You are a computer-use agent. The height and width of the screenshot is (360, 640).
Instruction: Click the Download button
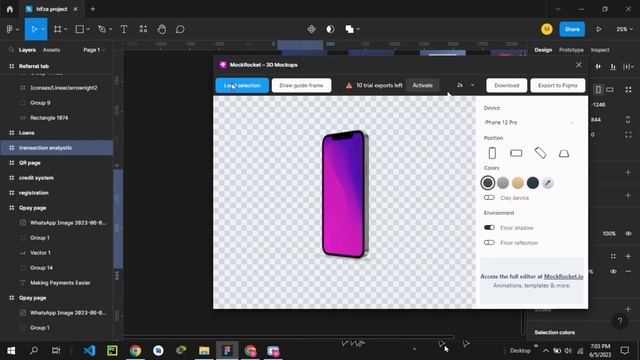point(507,85)
